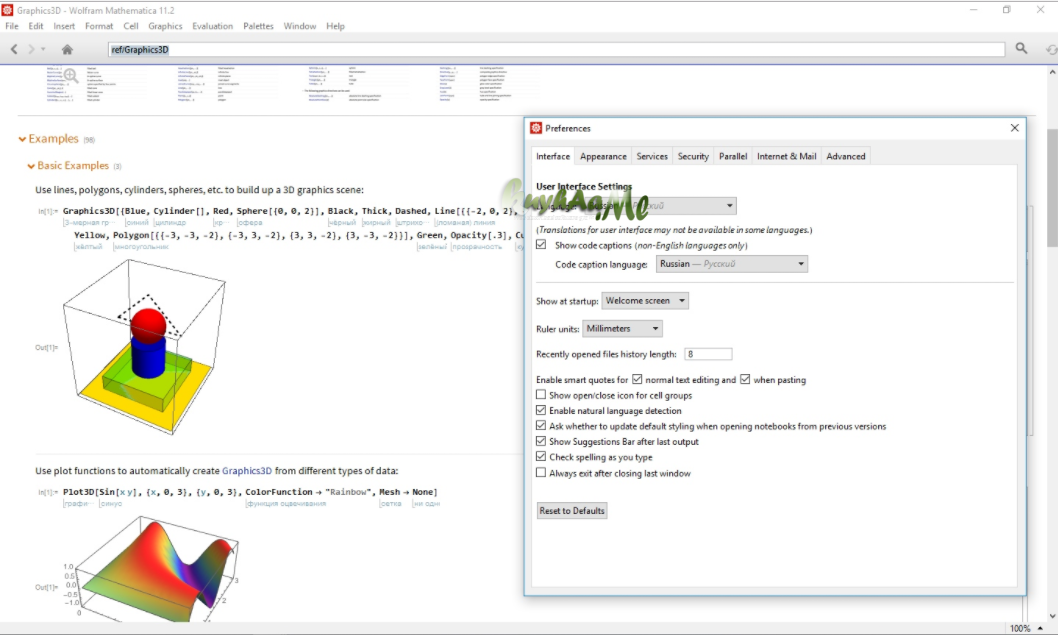The width and height of the screenshot is (1058, 635).
Task: Toggle Ask whether to update default styling
Action: pyautogui.click(x=541, y=426)
